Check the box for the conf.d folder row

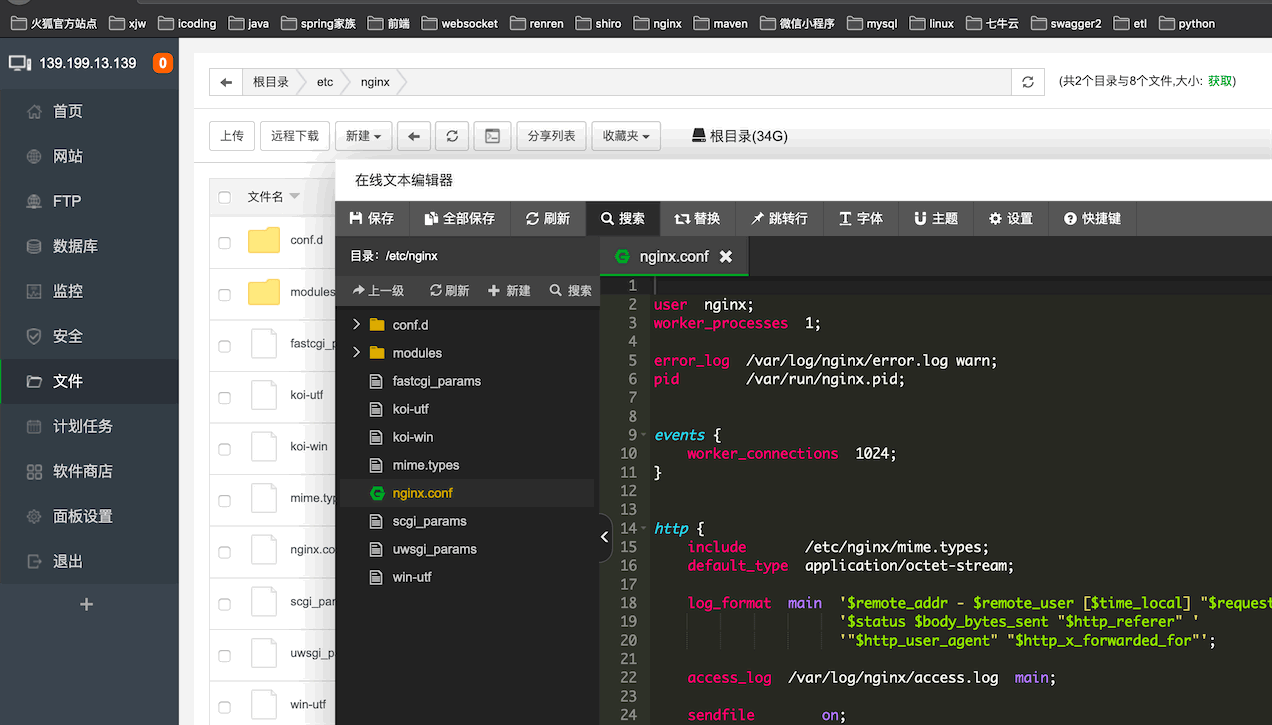click(x=224, y=242)
